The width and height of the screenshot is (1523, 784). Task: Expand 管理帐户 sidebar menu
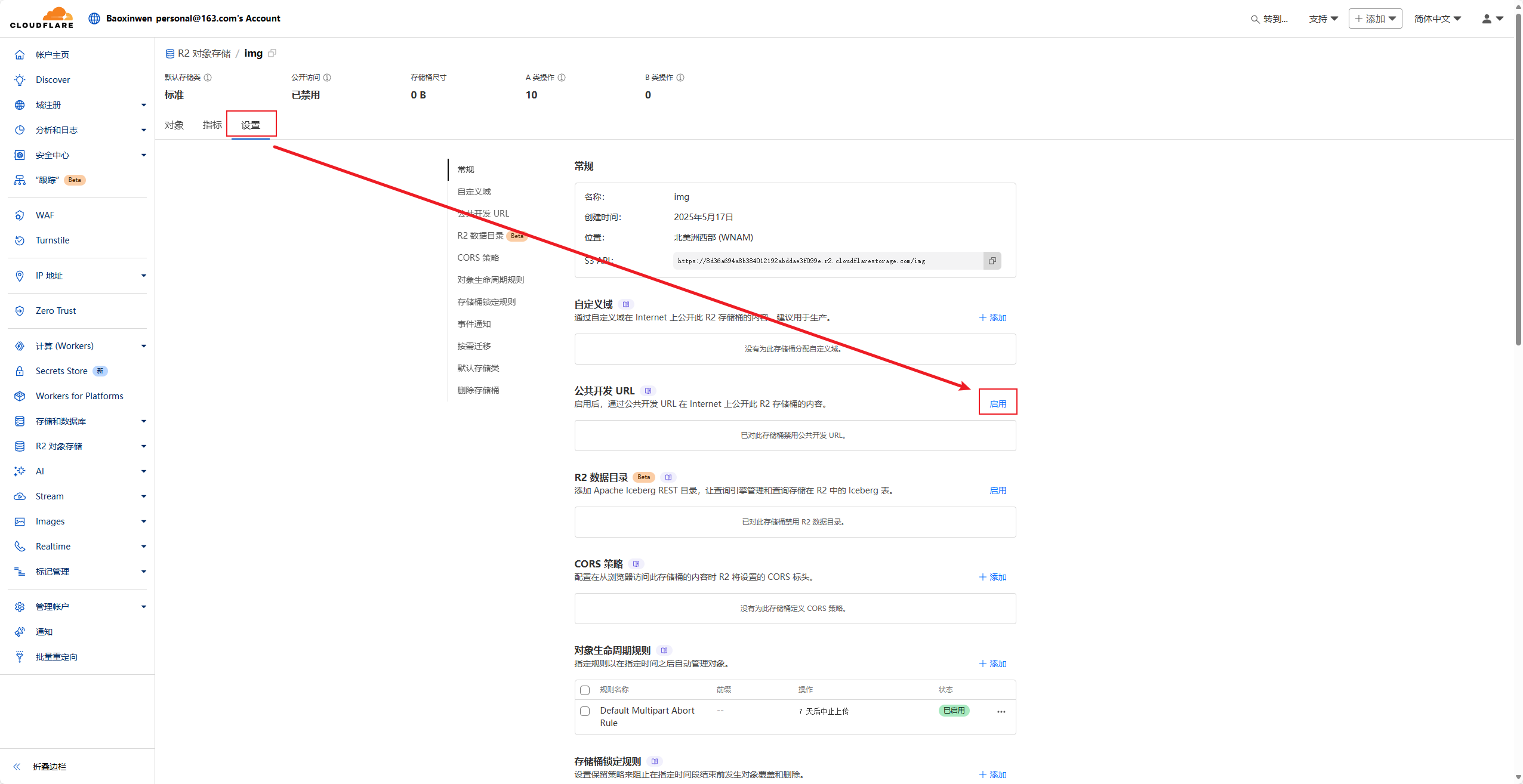[x=144, y=607]
